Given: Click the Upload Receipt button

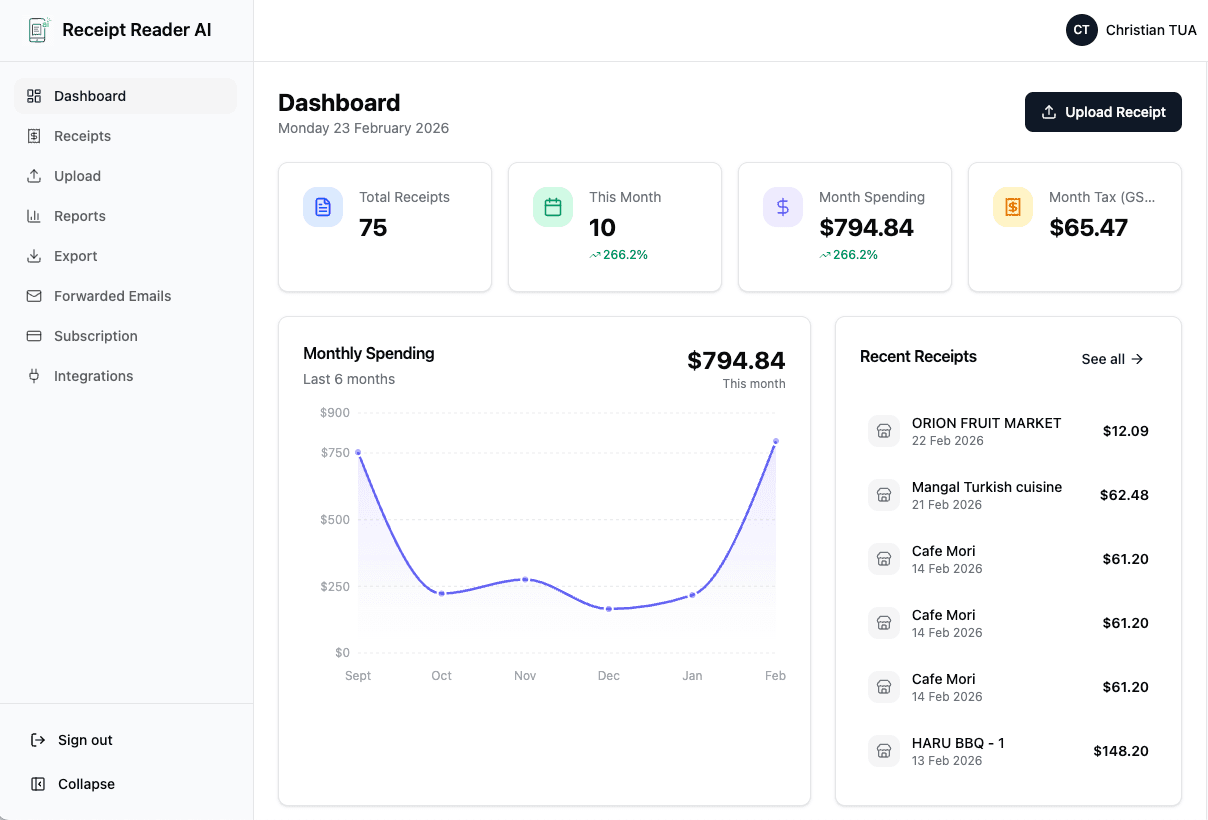Looking at the screenshot, I should click(x=1103, y=112).
